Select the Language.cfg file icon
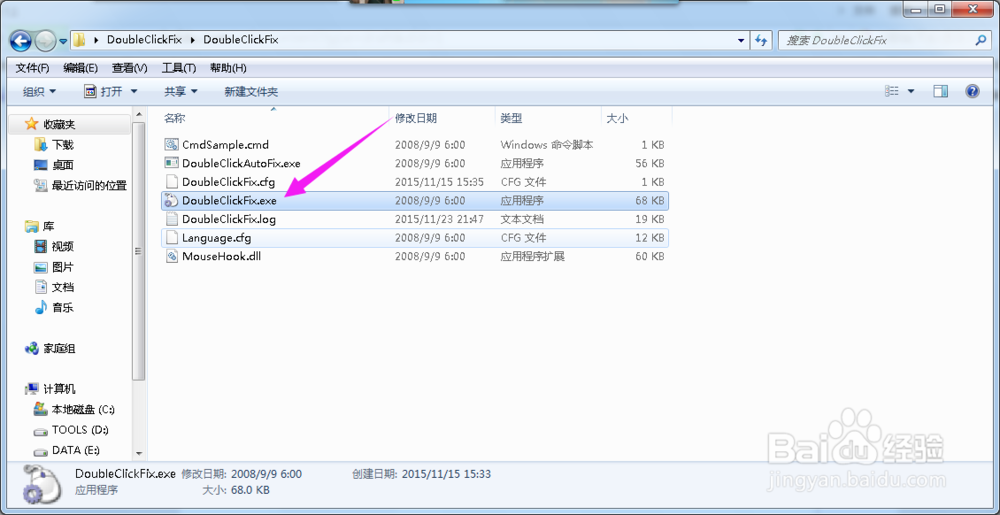Screen dimensions: 1000x515 click(x=172, y=238)
